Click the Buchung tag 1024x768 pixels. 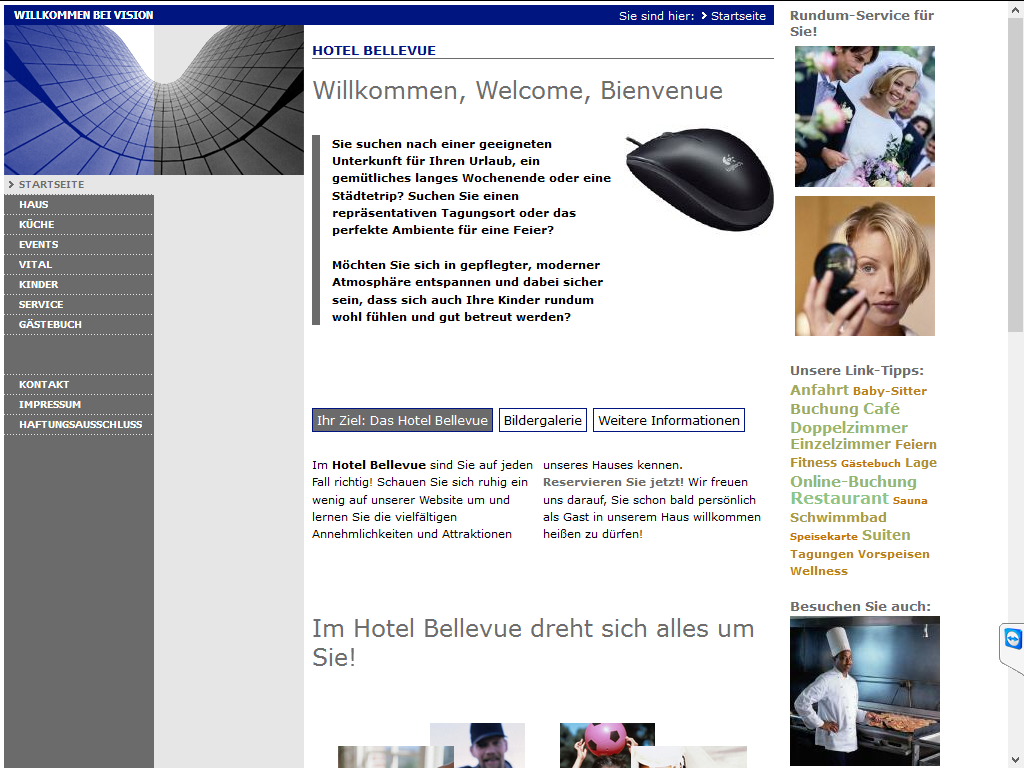[x=825, y=409]
